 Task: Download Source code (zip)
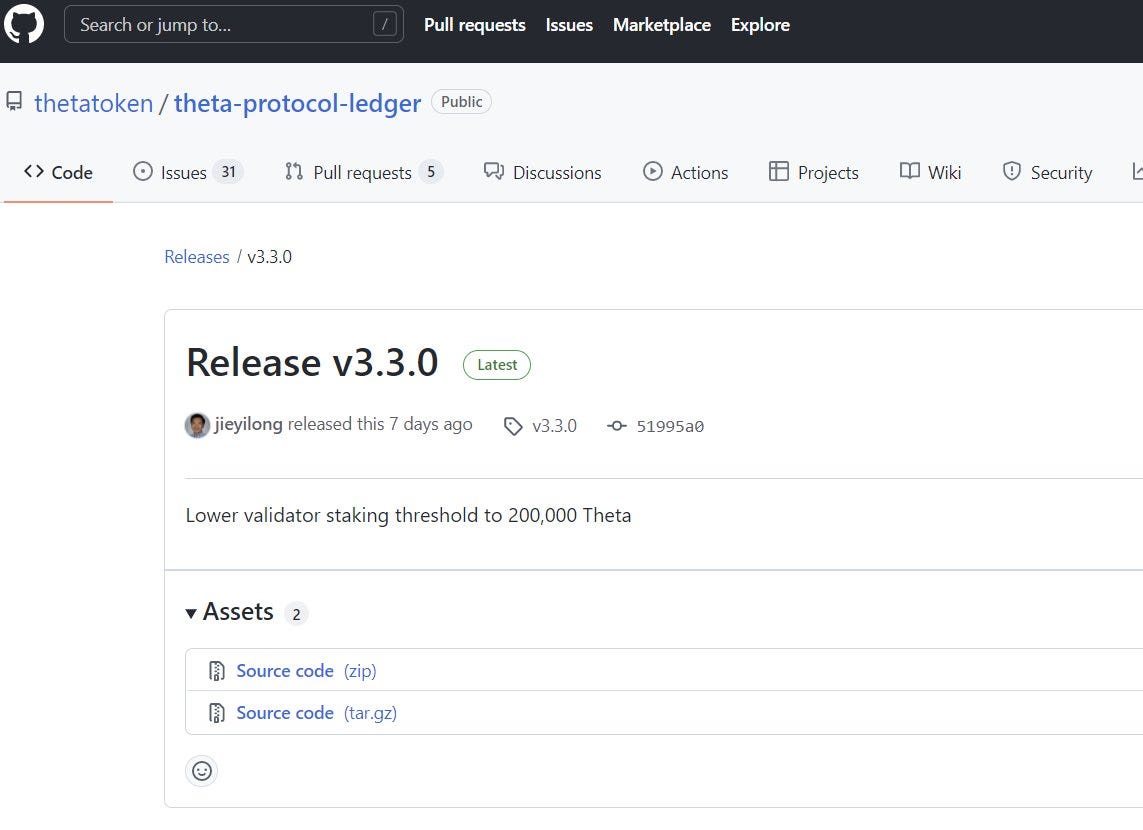point(285,670)
